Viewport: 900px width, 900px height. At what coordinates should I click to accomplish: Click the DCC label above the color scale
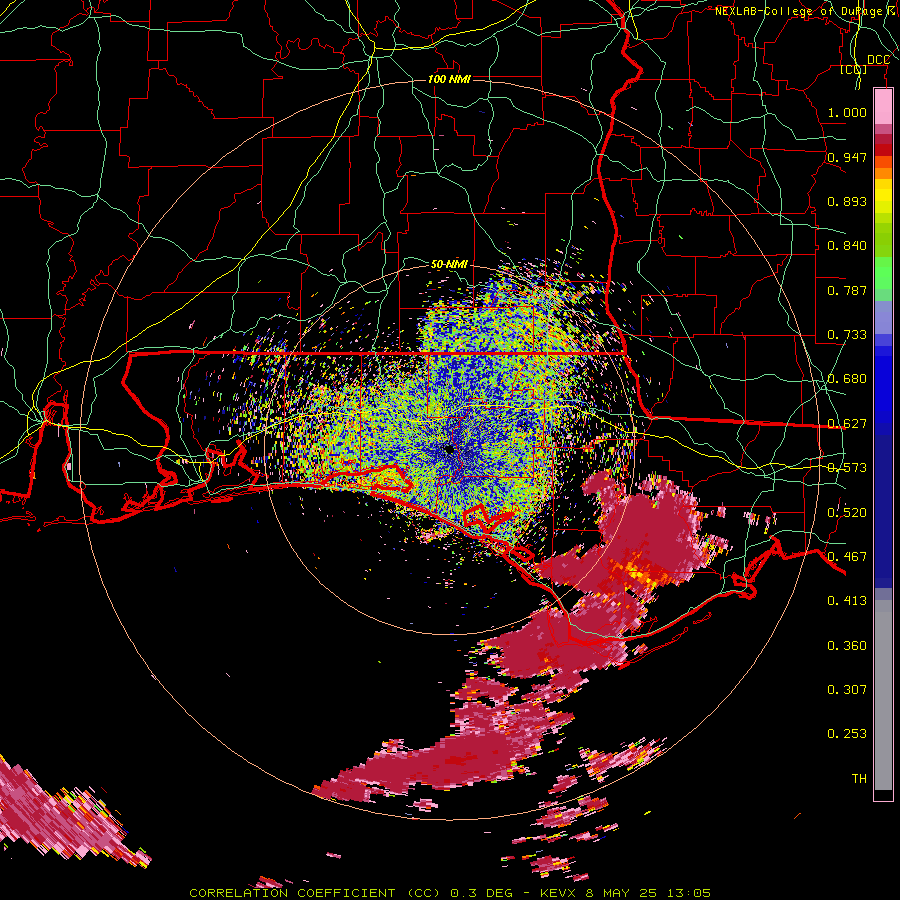tap(878, 60)
